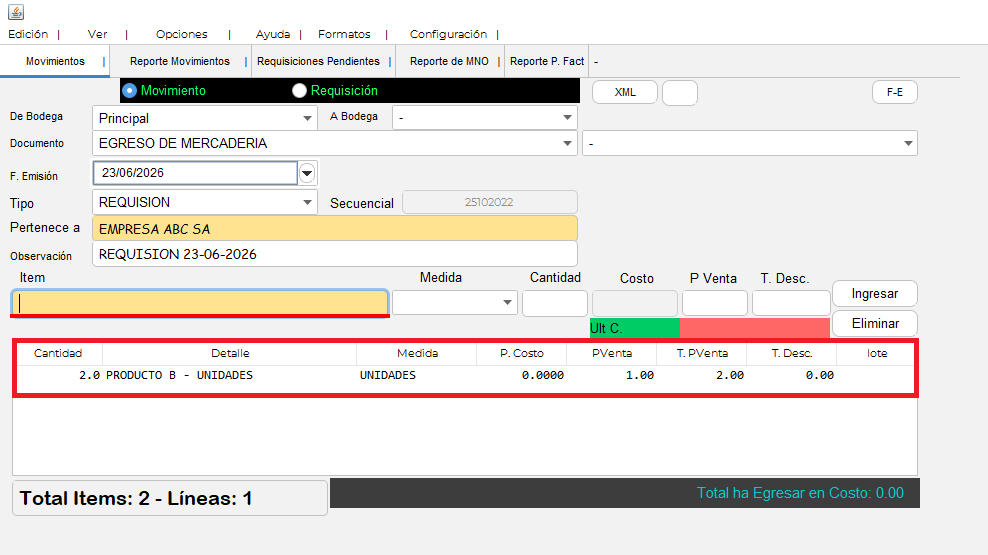Click the Costo input field
Viewport: 988px width, 555px height.
(x=635, y=303)
